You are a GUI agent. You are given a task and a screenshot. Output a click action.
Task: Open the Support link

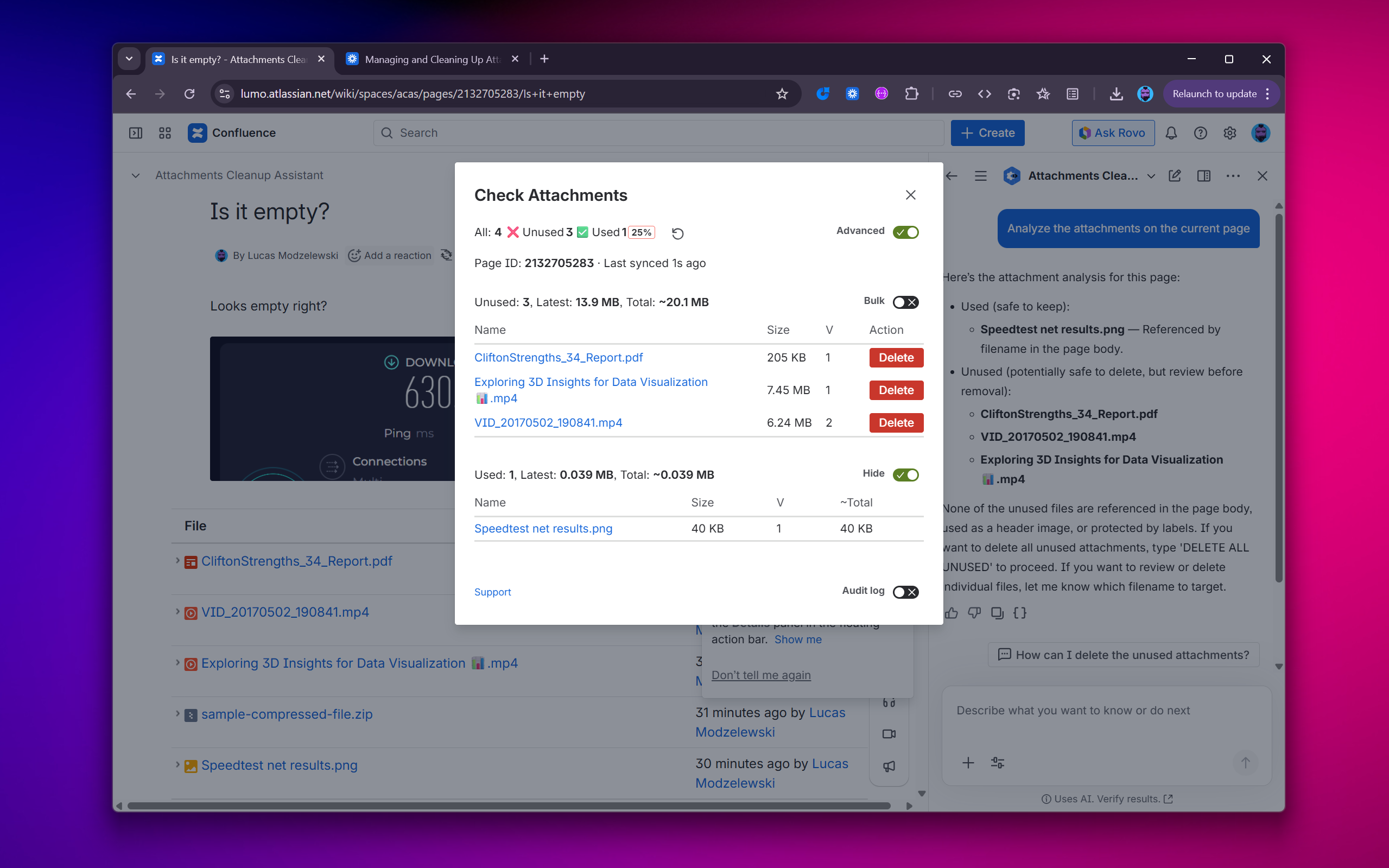tap(492, 592)
